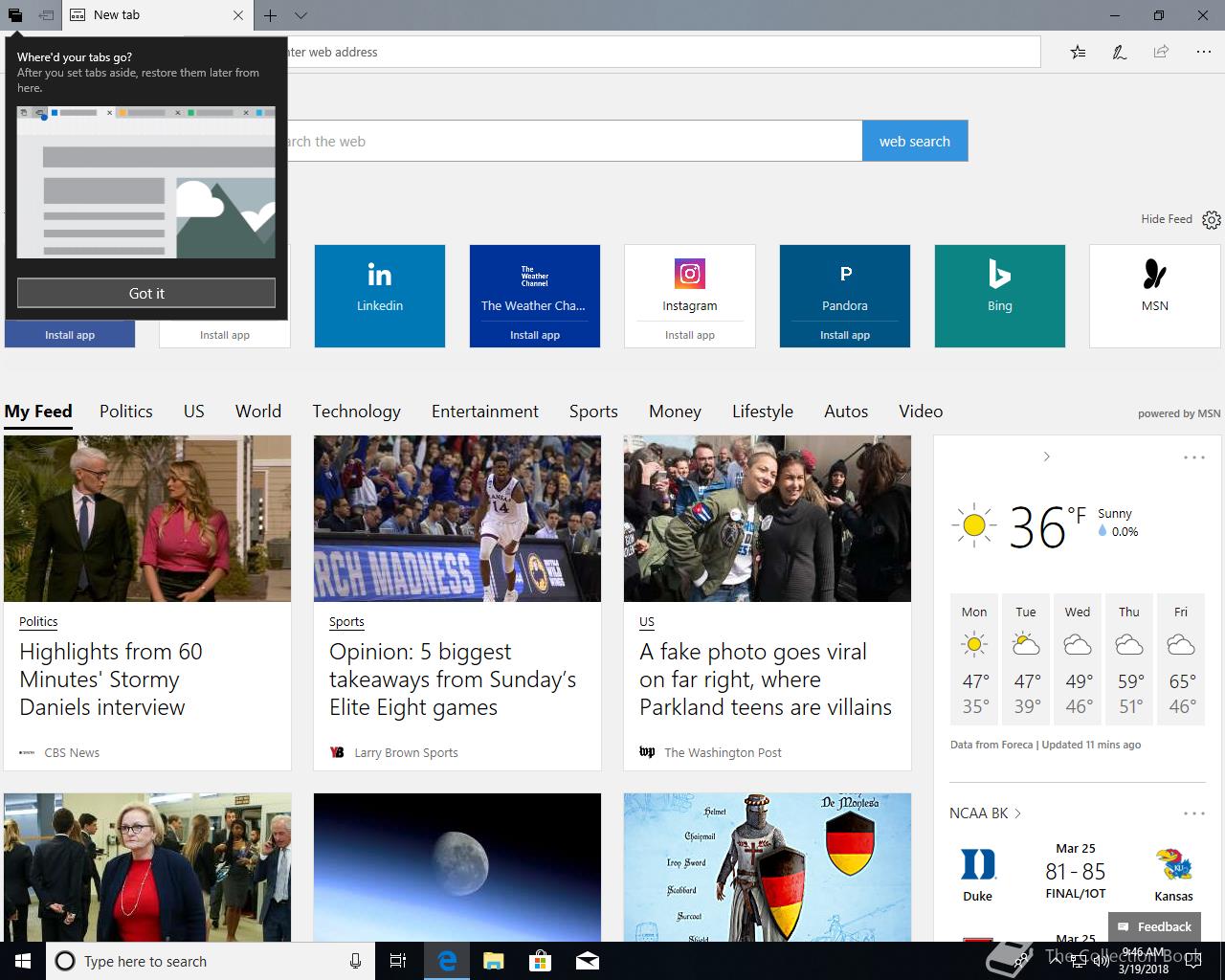Click the knight with German shield image

768,867
